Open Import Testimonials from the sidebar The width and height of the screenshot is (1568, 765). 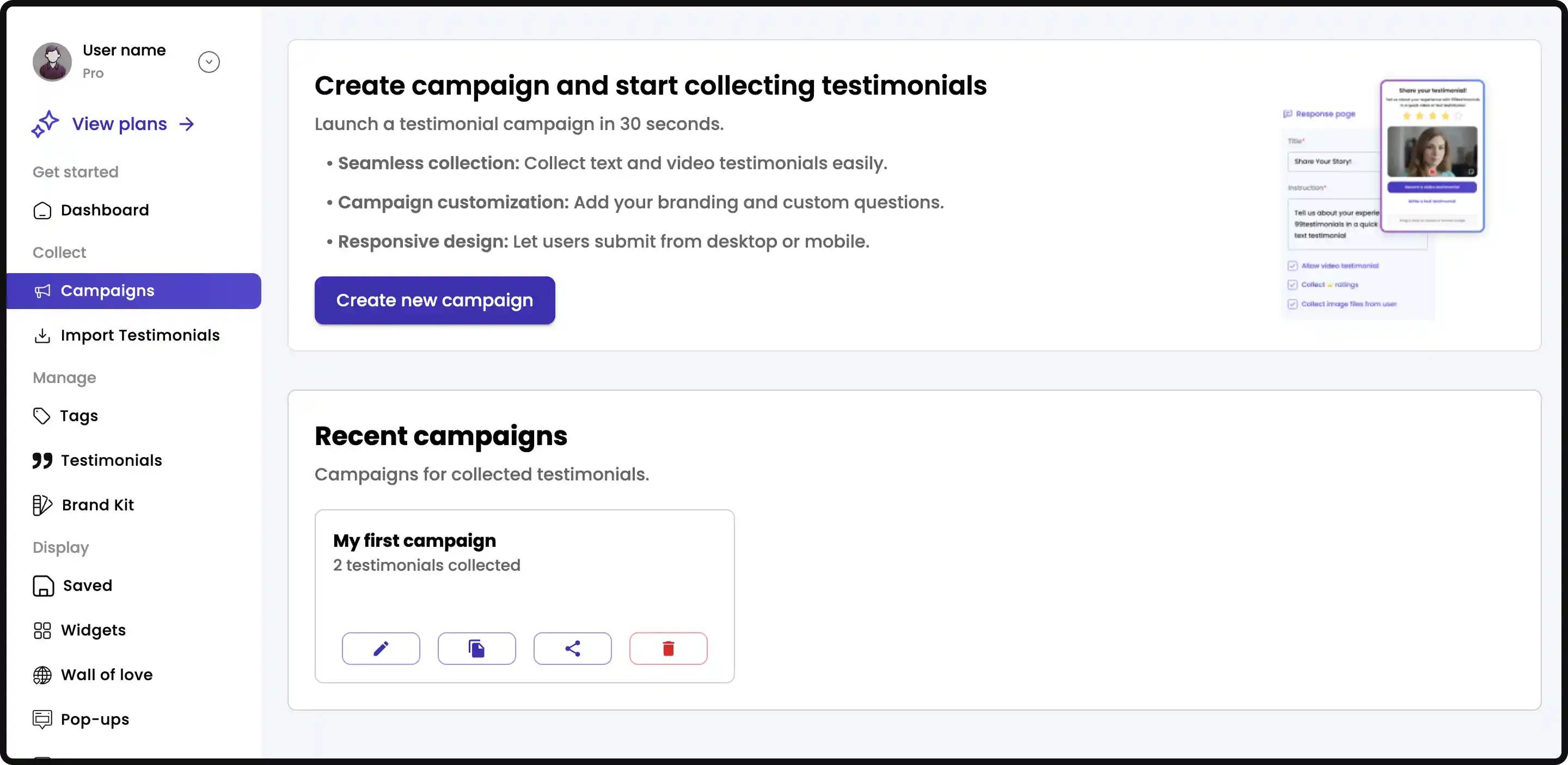[139, 336]
